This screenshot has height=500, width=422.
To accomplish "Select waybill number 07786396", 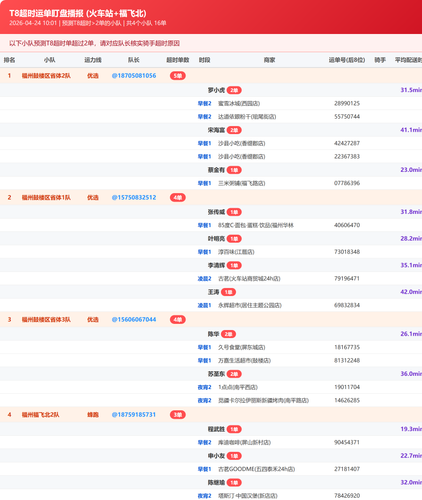I will tap(347, 183).
